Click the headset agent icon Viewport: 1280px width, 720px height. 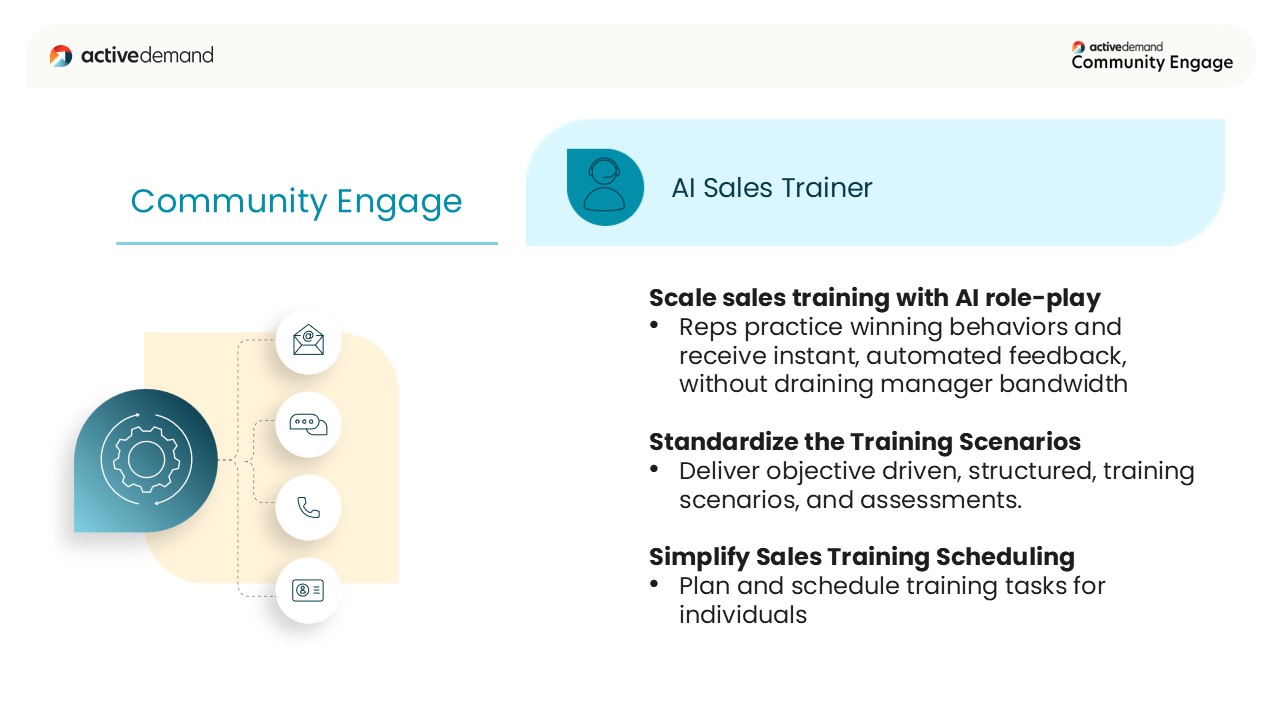tap(605, 187)
